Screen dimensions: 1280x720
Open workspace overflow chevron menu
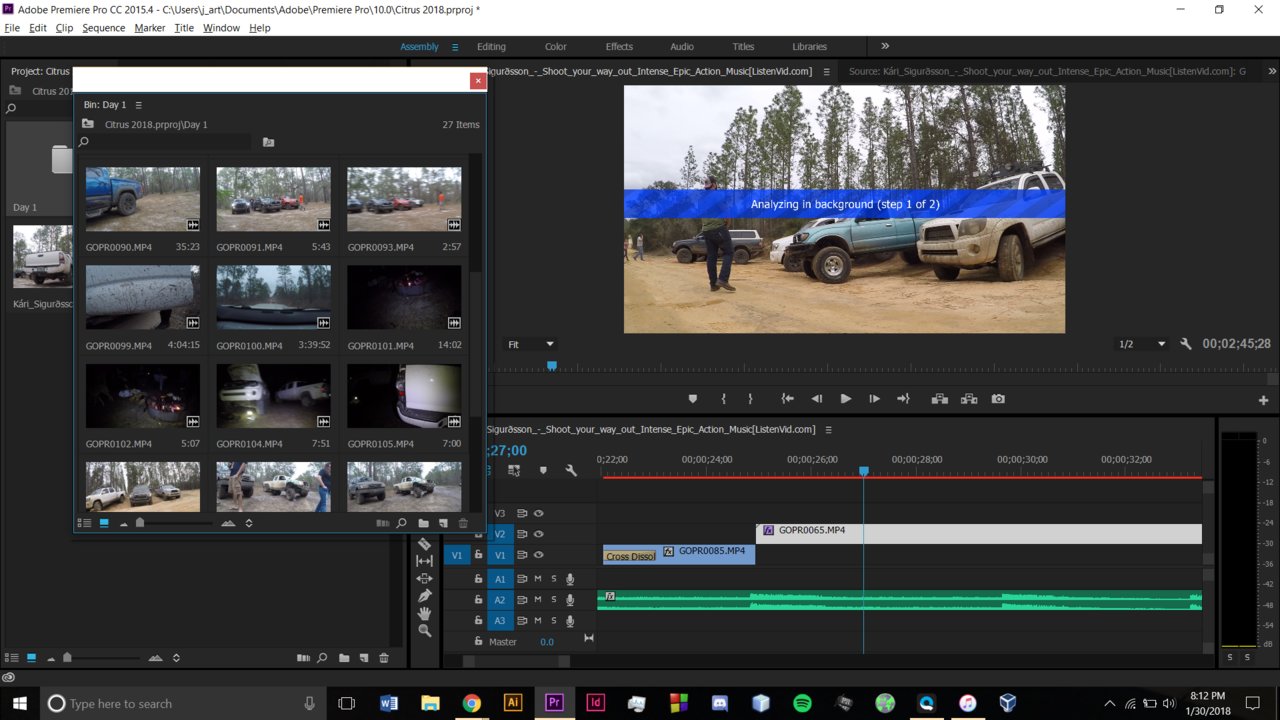[885, 46]
